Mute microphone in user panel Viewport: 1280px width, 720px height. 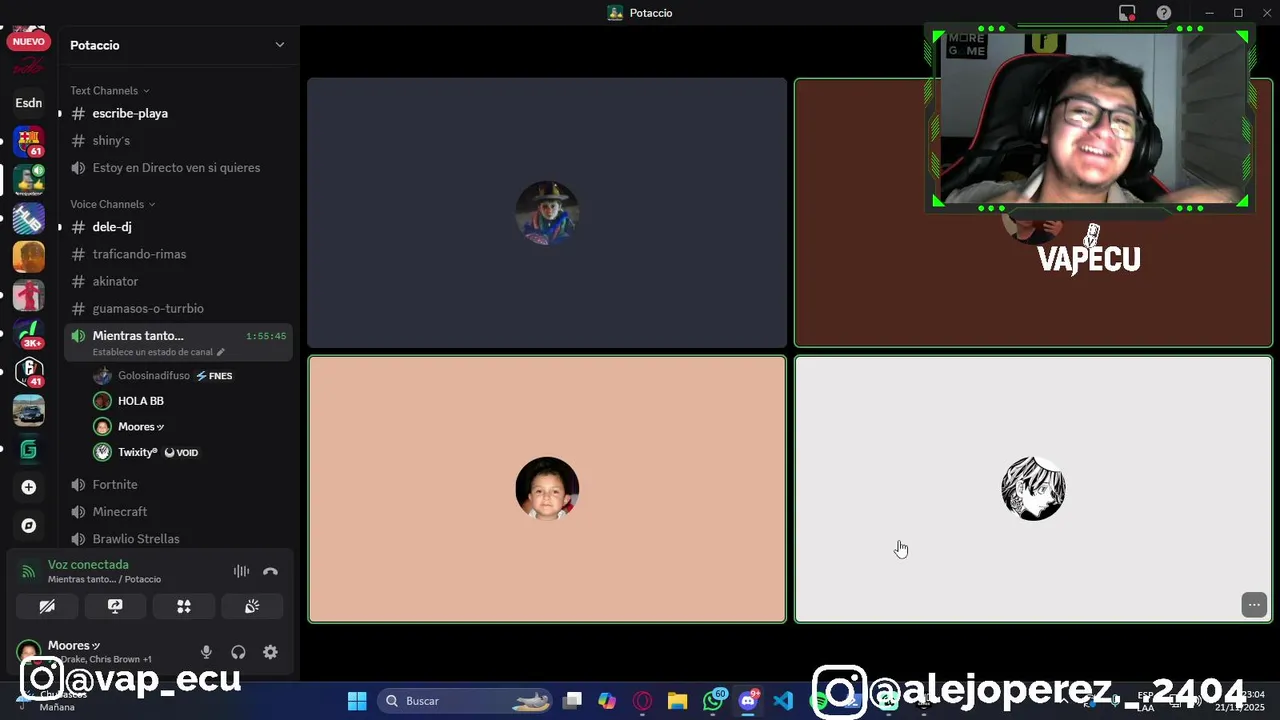click(x=206, y=652)
